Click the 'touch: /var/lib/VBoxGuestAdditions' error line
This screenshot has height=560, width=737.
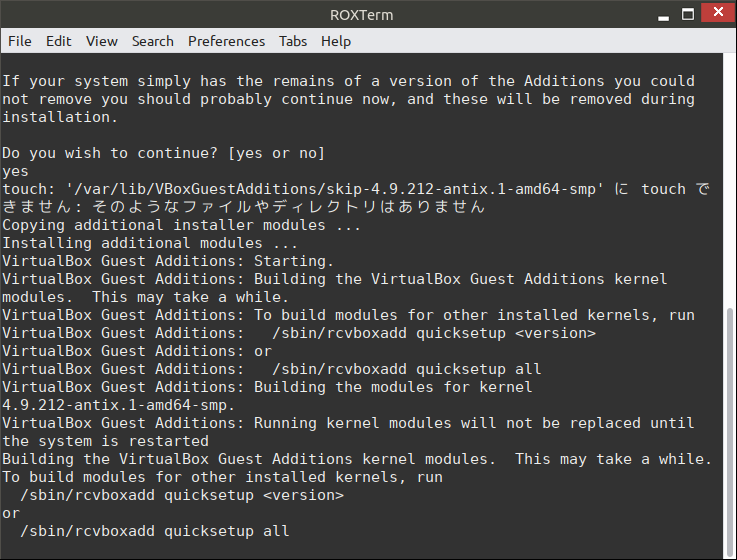(x=356, y=189)
